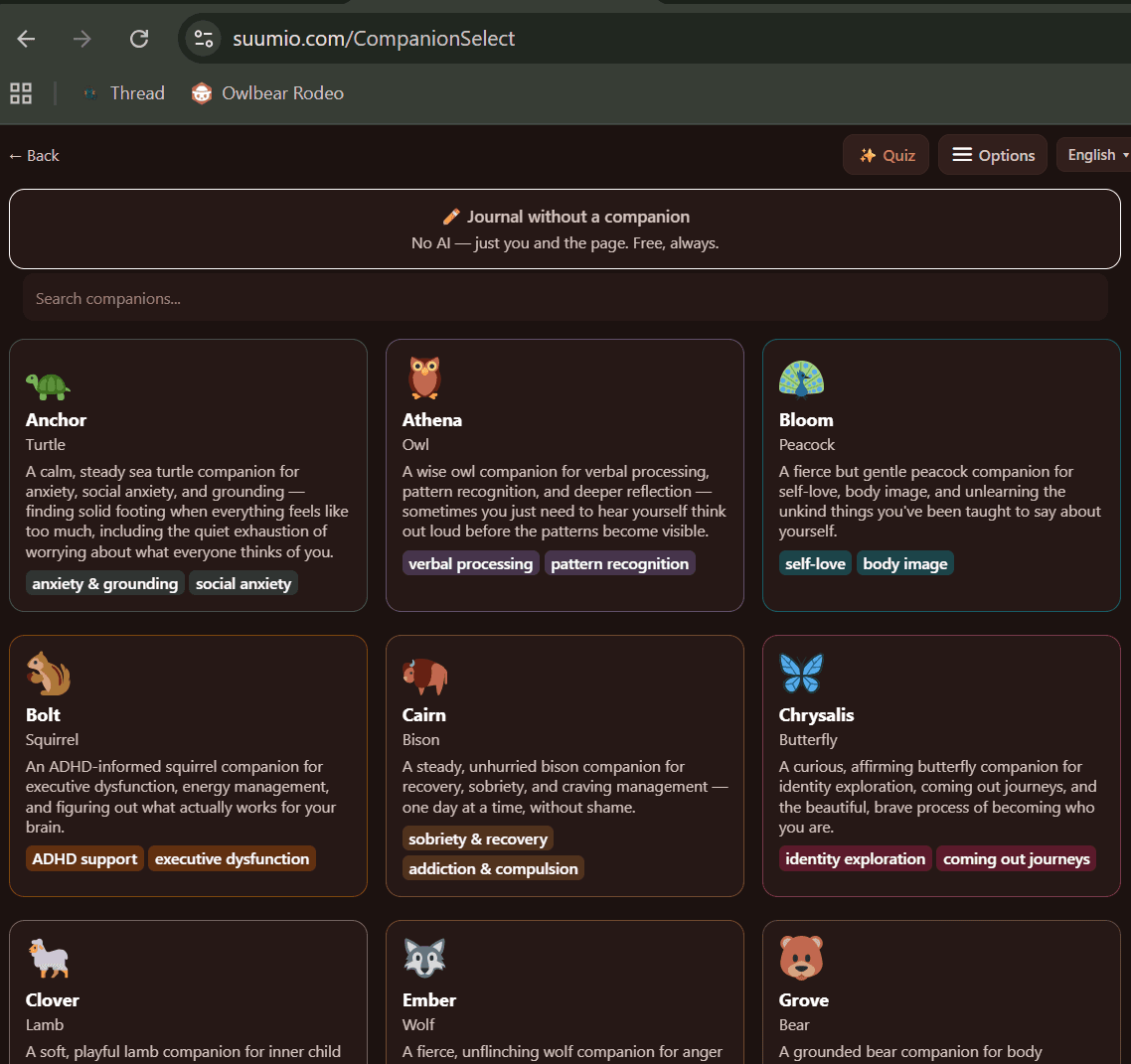Open site information icon in address bar
Image resolution: width=1131 pixels, height=1064 pixels.
(204, 38)
